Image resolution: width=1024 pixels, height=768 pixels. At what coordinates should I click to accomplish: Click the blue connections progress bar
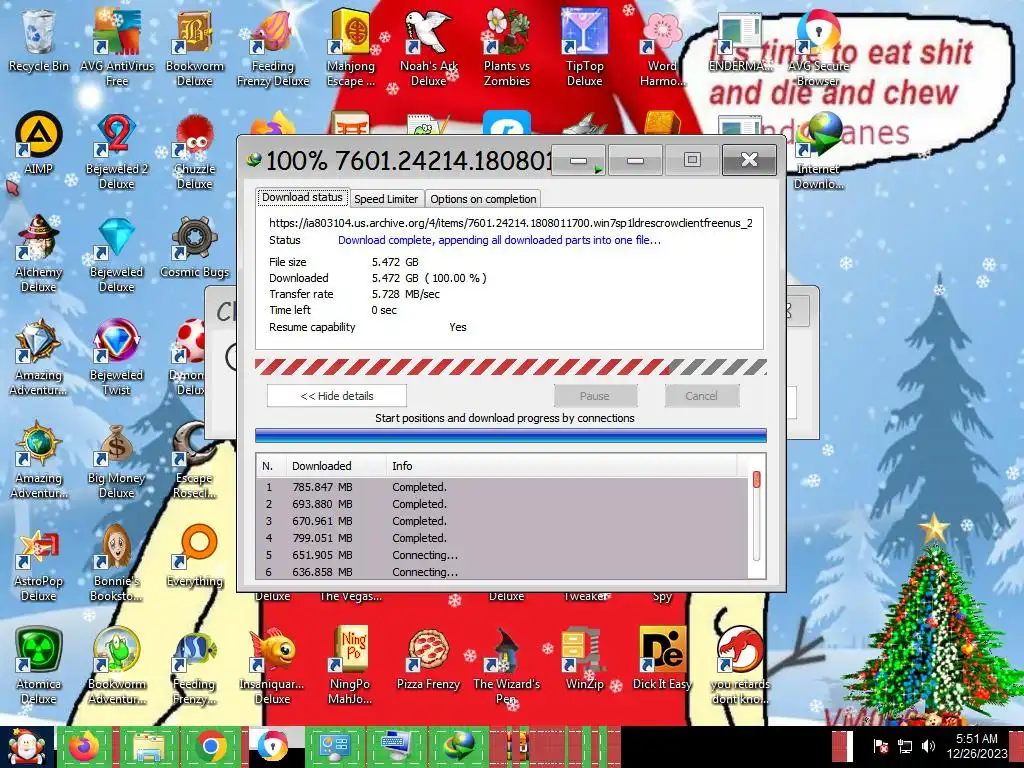tap(511, 436)
